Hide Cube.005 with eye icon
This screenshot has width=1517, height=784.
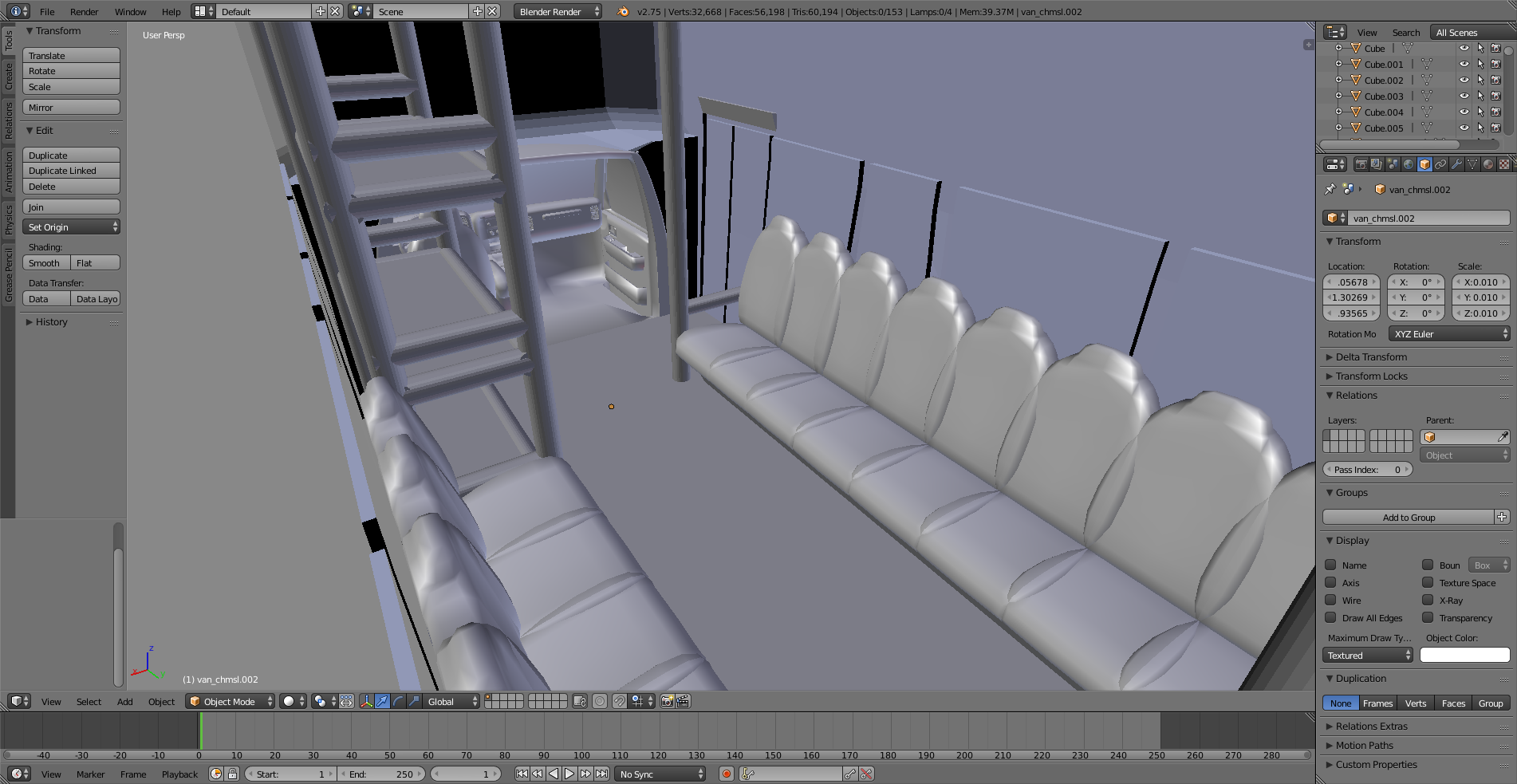pos(1464,128)
